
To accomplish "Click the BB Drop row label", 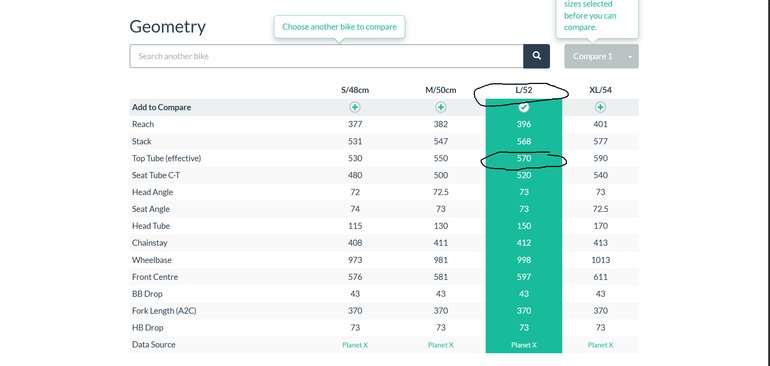I will (147, 294).
